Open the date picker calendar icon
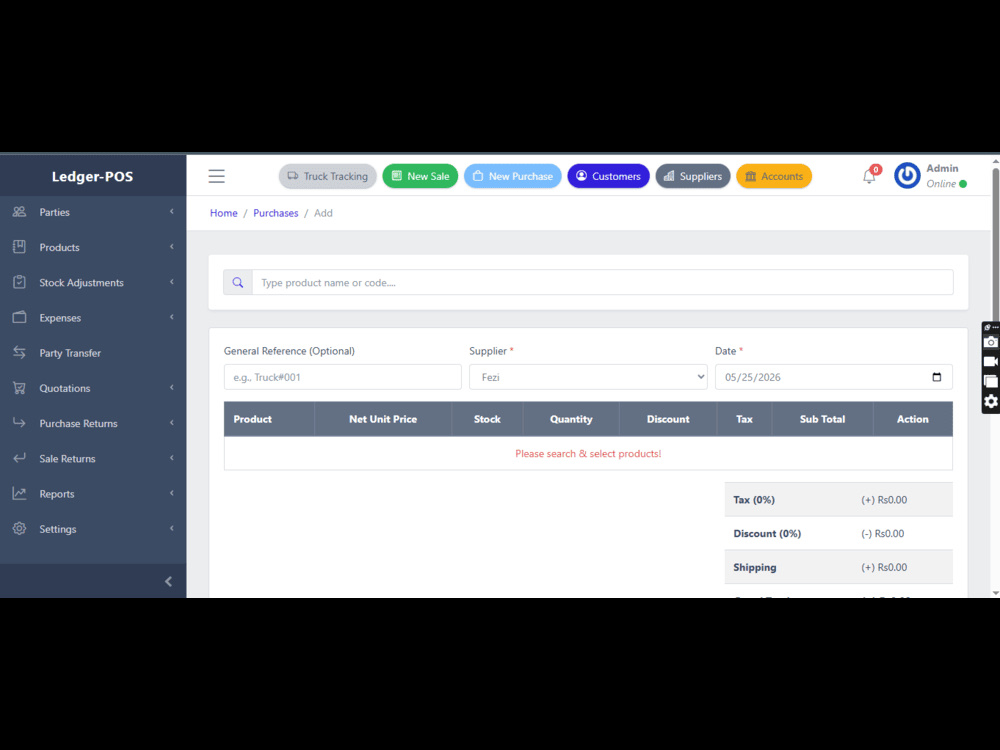Viewport: 1000px width, 750px height. point(936,377)
